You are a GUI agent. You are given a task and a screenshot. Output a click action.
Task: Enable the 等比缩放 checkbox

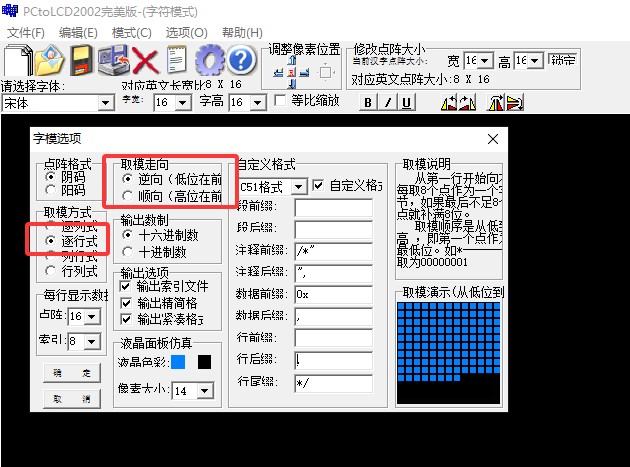click(x=280, y=100)
